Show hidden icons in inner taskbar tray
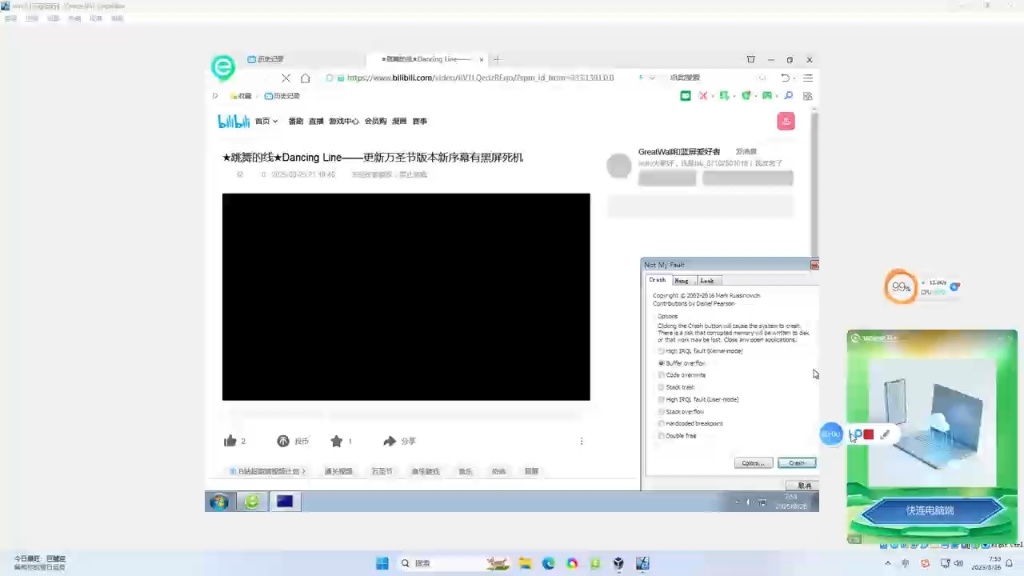1024x576 pixels. pos(737,502)
